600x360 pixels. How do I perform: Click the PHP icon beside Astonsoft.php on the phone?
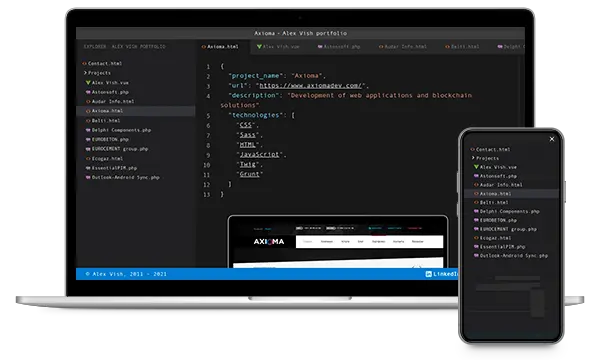pos(476,176)
